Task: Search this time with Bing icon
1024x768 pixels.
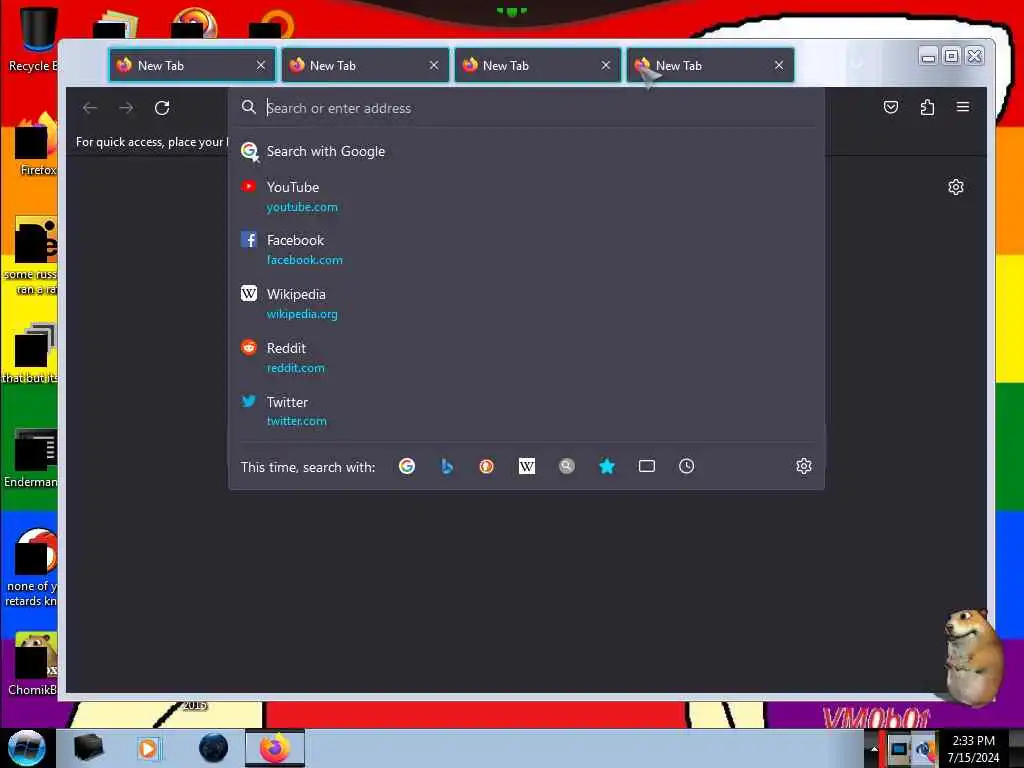Action: coord(447,466)
